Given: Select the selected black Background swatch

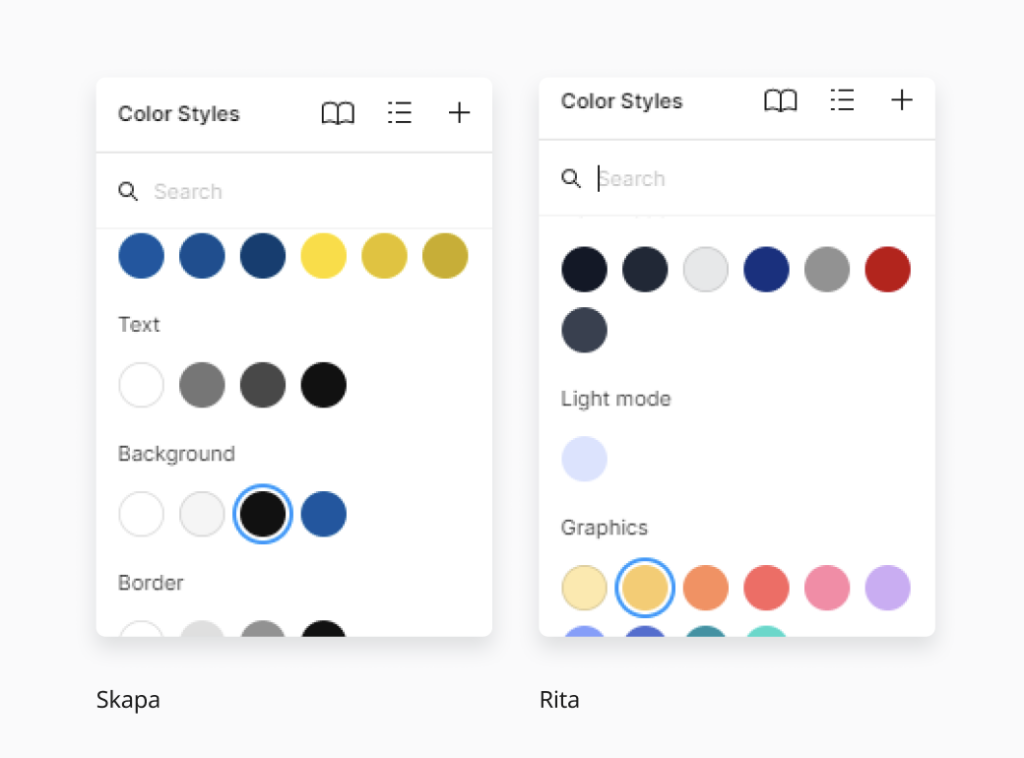Looking at the screenshot, I should pos(263,514).
